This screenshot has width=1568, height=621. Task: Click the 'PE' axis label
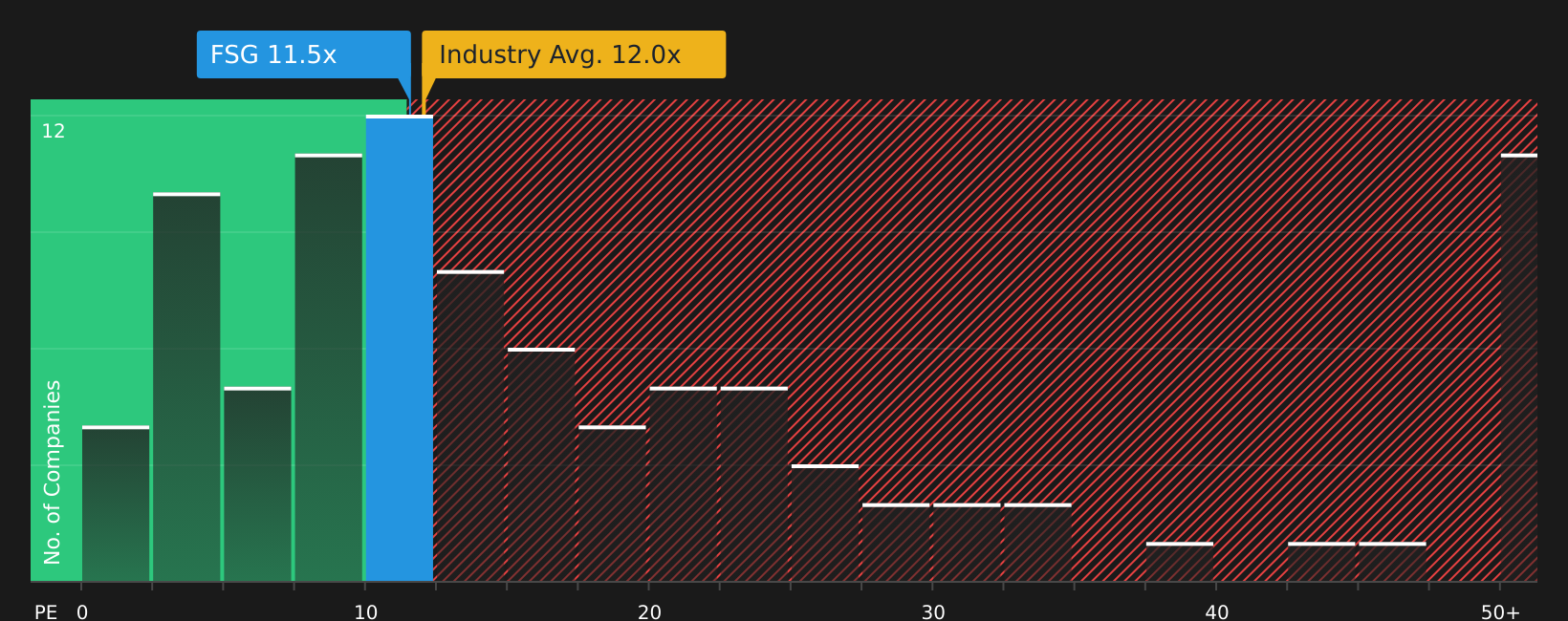point(46,612)
